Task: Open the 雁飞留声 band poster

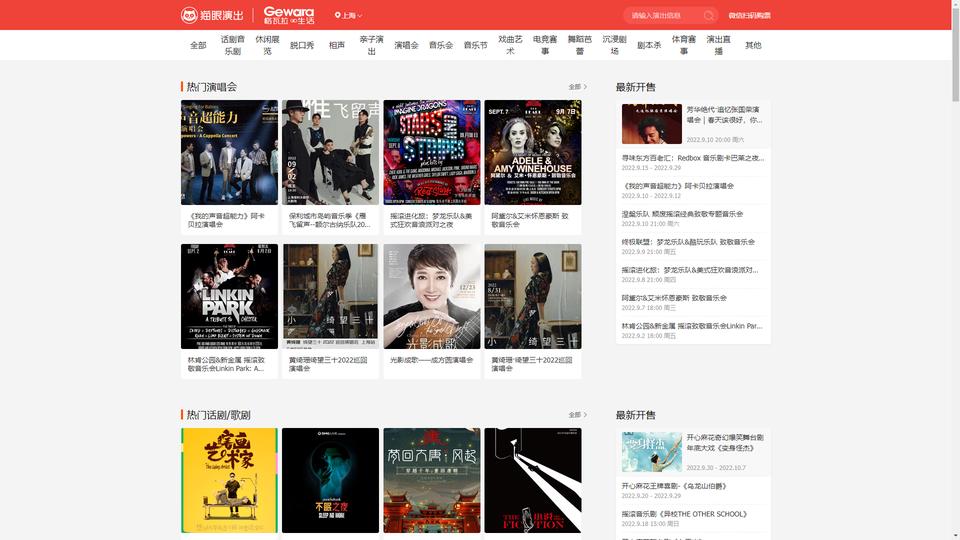Action: (331, 152)
